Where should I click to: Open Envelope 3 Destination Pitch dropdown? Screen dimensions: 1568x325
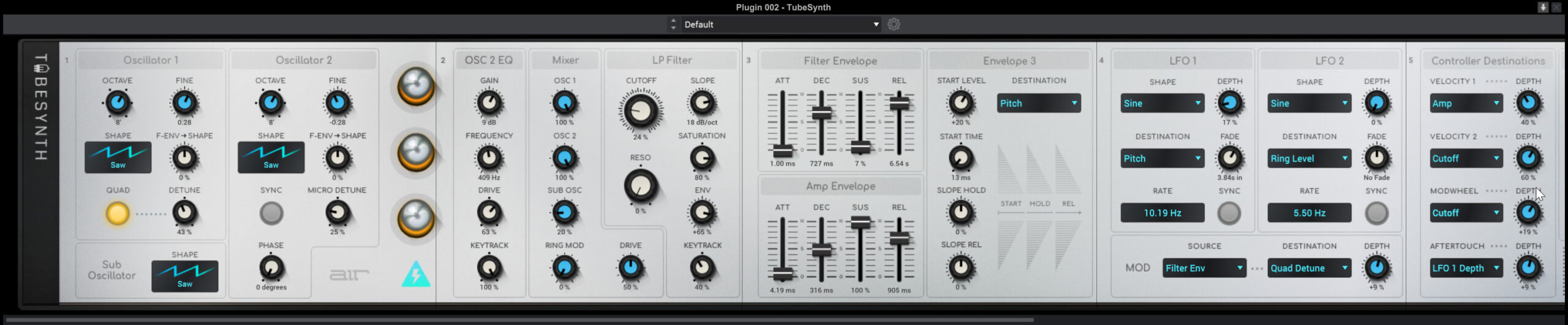[1039, 103]
